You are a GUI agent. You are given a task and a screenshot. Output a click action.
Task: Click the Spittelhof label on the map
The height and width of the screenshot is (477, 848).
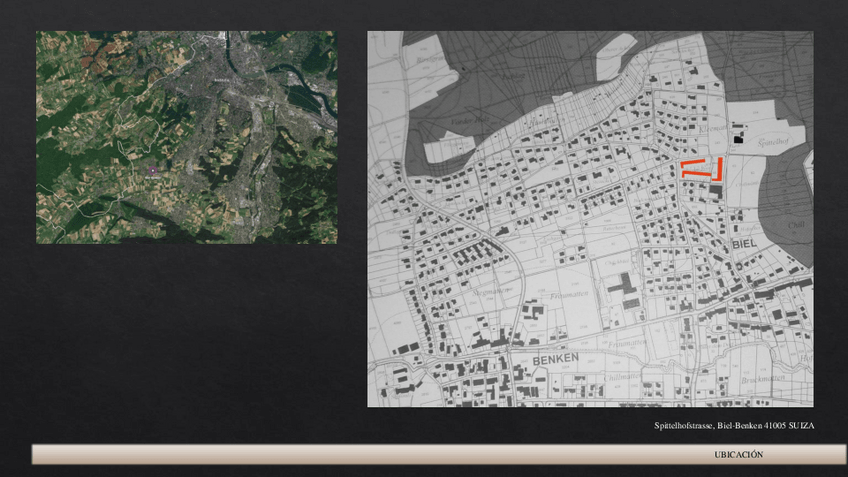(x=773, y=145)
